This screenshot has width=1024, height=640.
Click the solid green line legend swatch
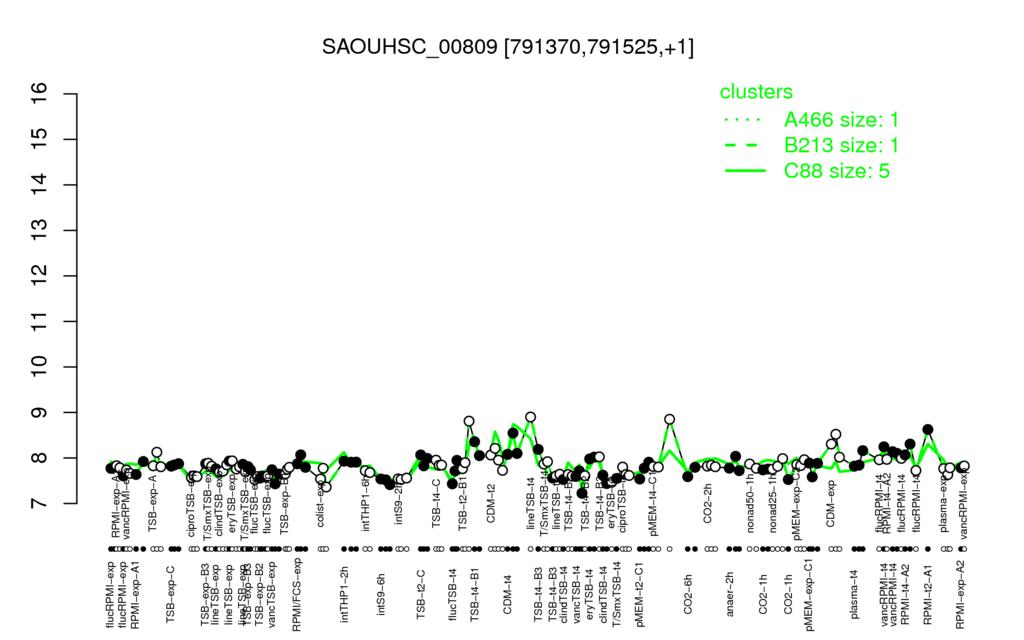(745, 171)
